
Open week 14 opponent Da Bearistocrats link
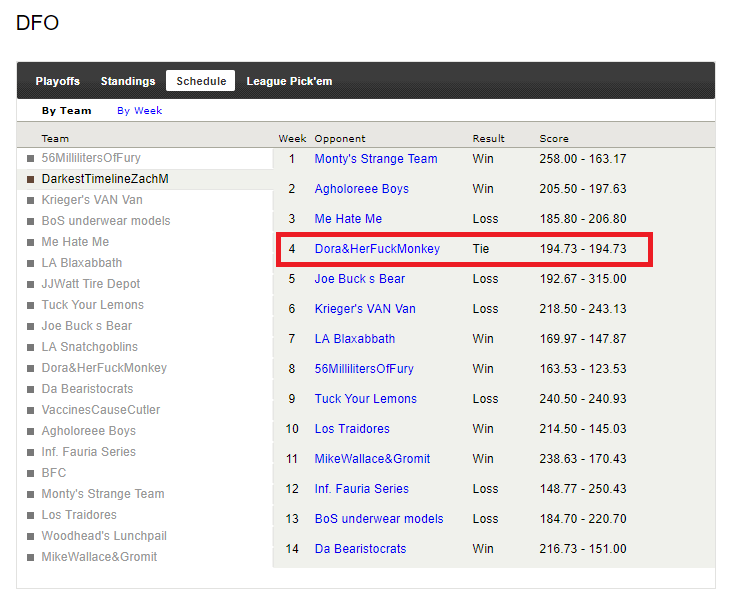[360, 549]
